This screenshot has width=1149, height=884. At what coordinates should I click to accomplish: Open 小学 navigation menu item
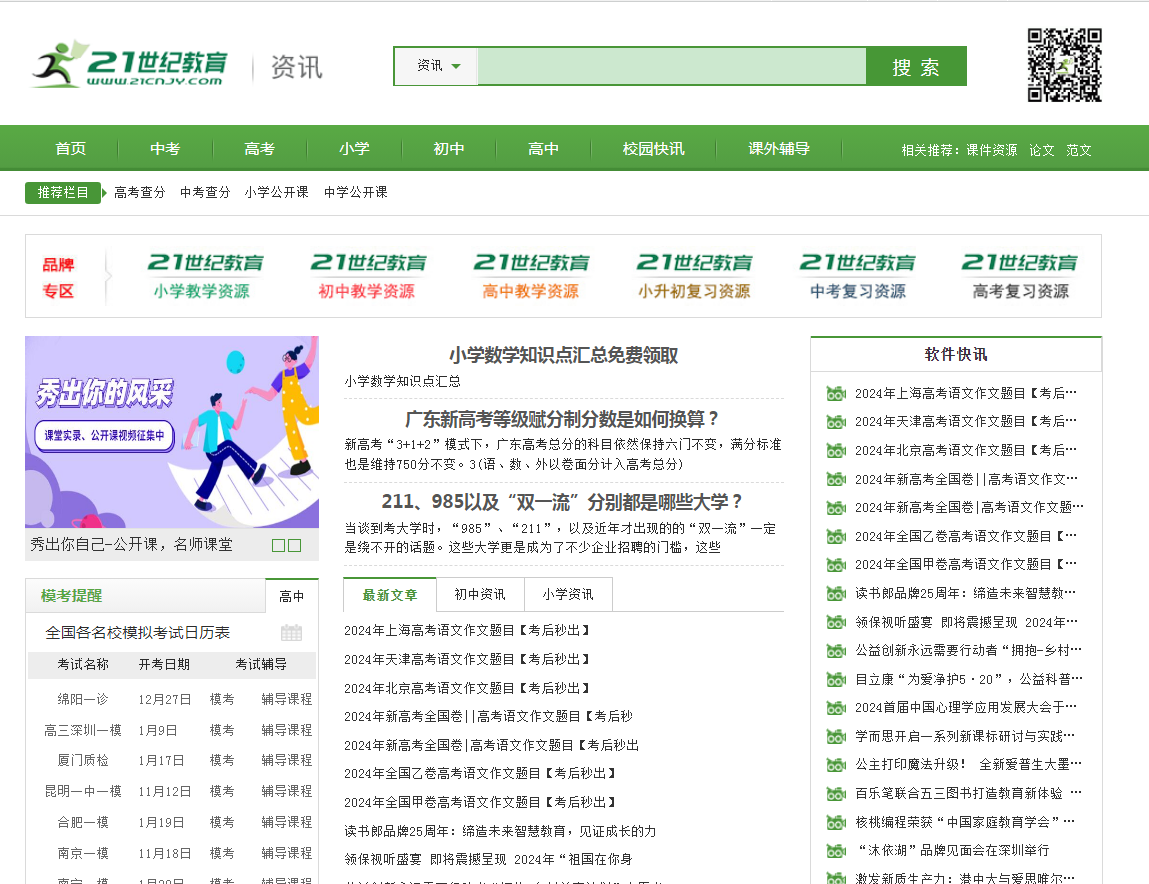(x=354, y=149)
